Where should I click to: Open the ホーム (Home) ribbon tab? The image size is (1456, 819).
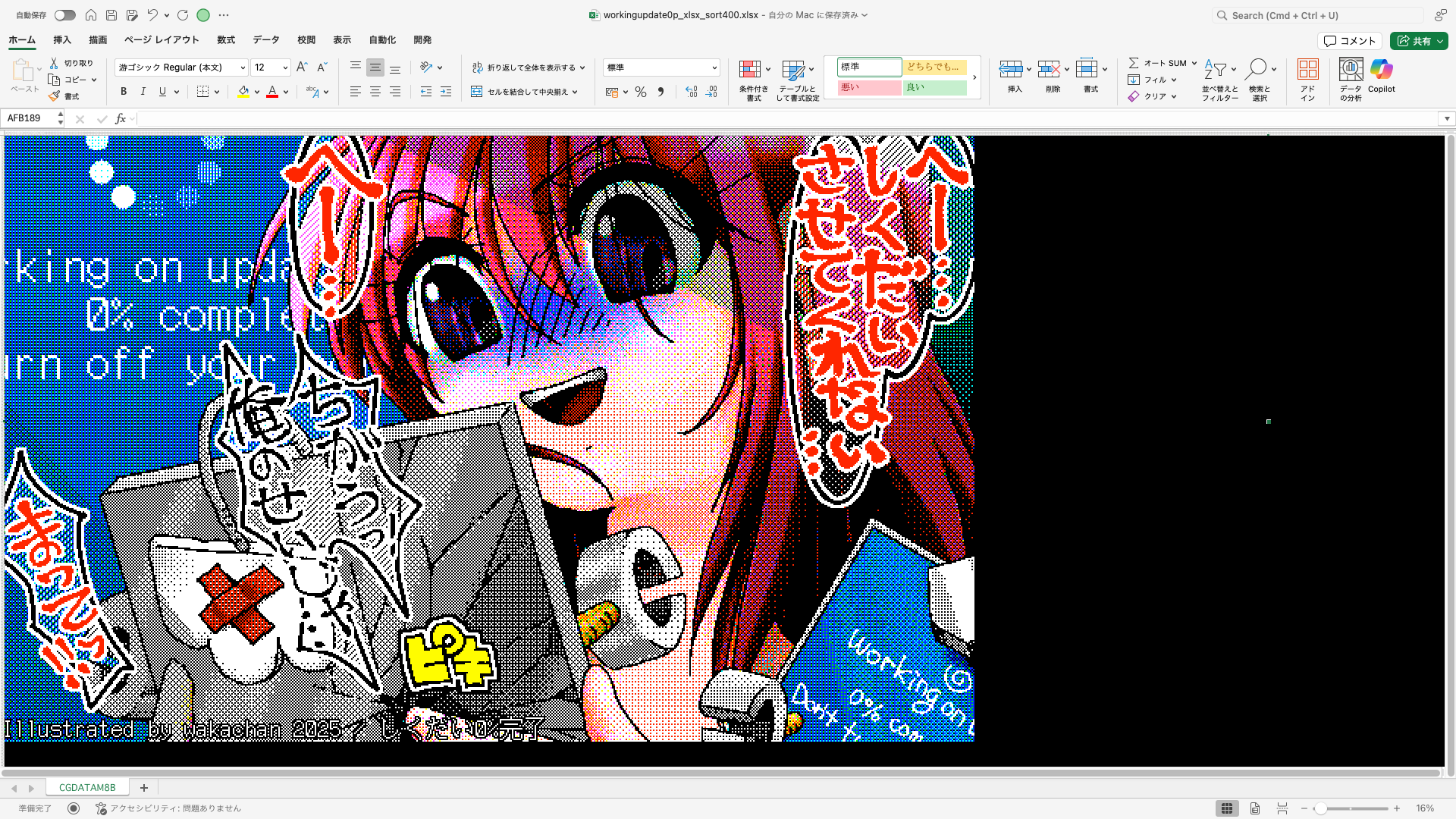pos(22,40)
